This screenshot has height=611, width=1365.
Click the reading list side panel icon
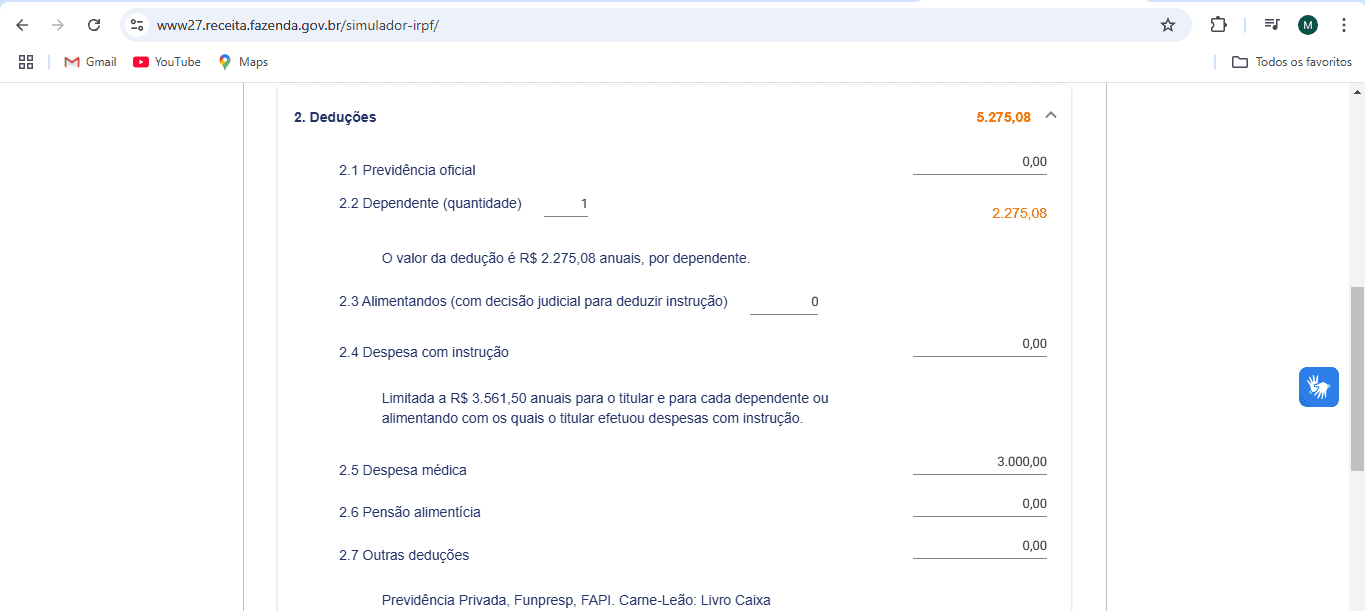(1271, 24)
